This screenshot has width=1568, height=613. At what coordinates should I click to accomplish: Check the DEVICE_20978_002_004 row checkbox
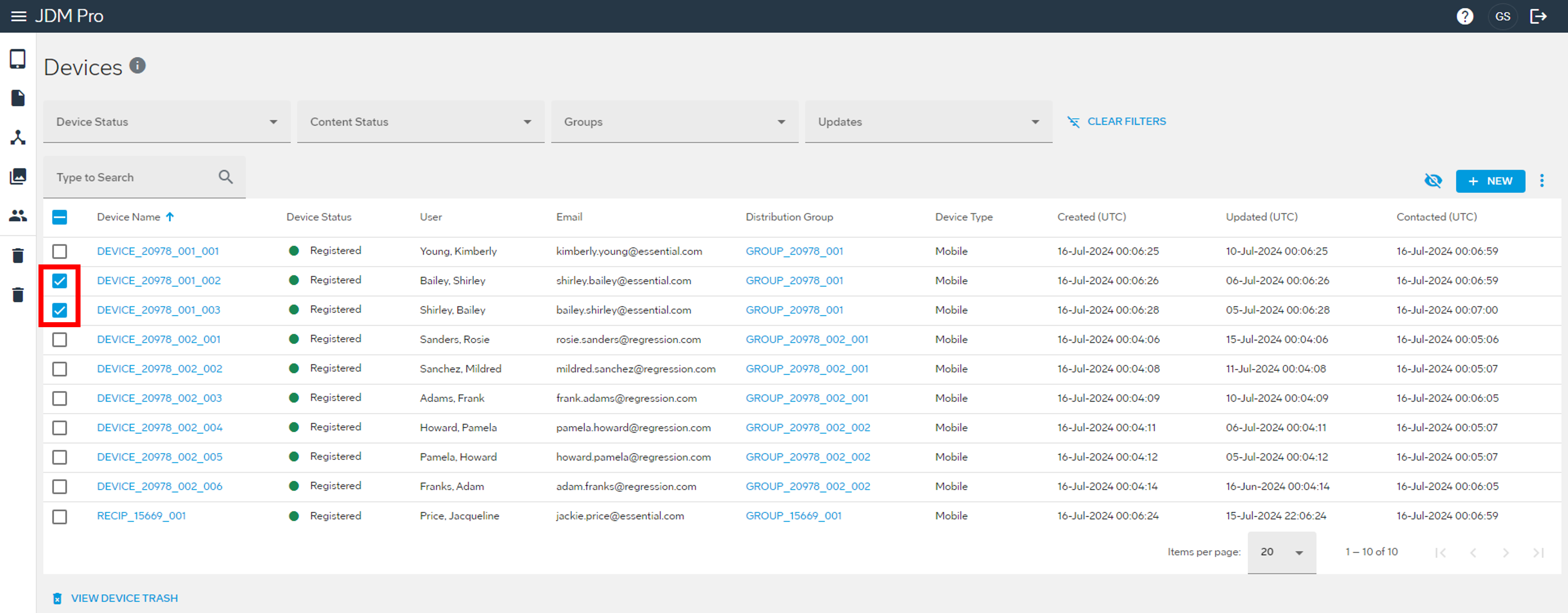[60, 428]
